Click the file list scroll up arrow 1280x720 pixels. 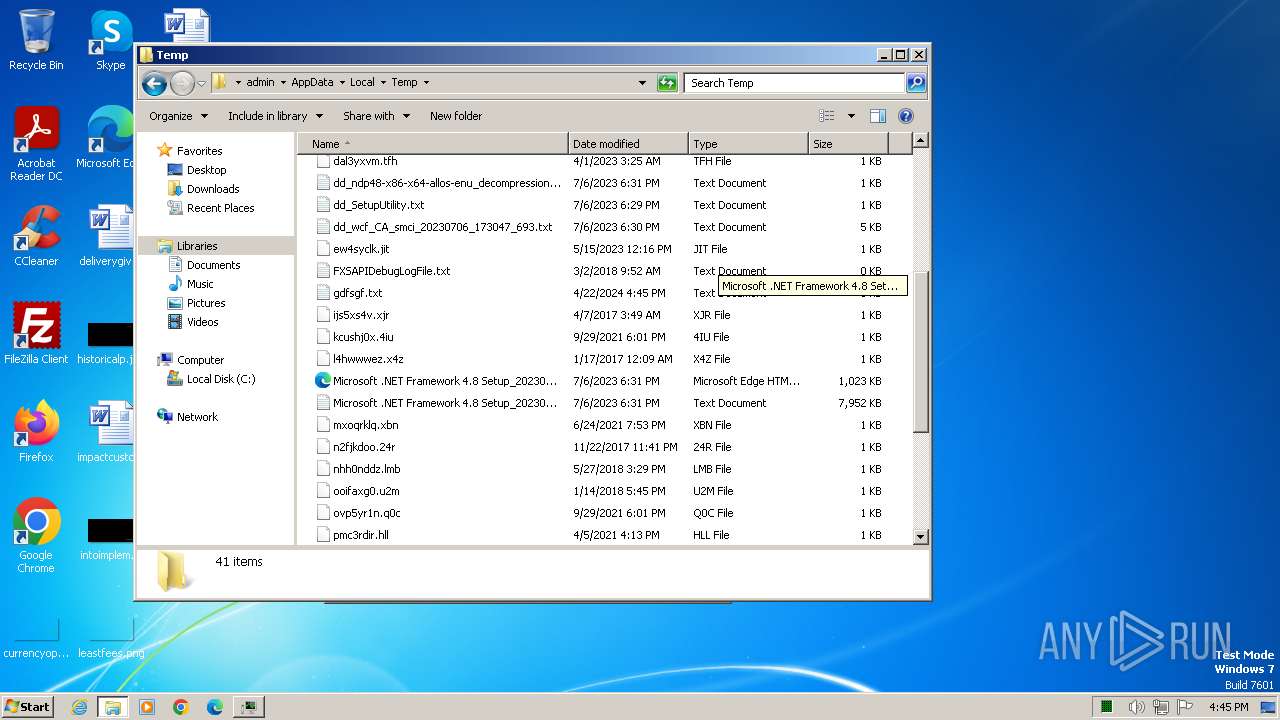click(x=921, y=141)
